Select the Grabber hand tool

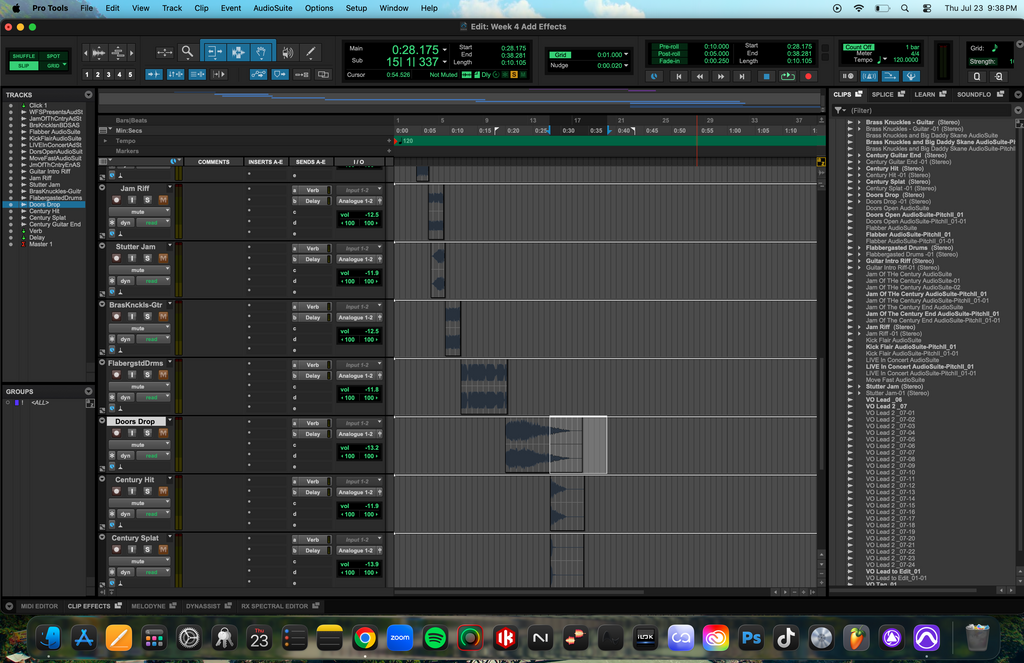pyautogui.click(x=261, y=52)
